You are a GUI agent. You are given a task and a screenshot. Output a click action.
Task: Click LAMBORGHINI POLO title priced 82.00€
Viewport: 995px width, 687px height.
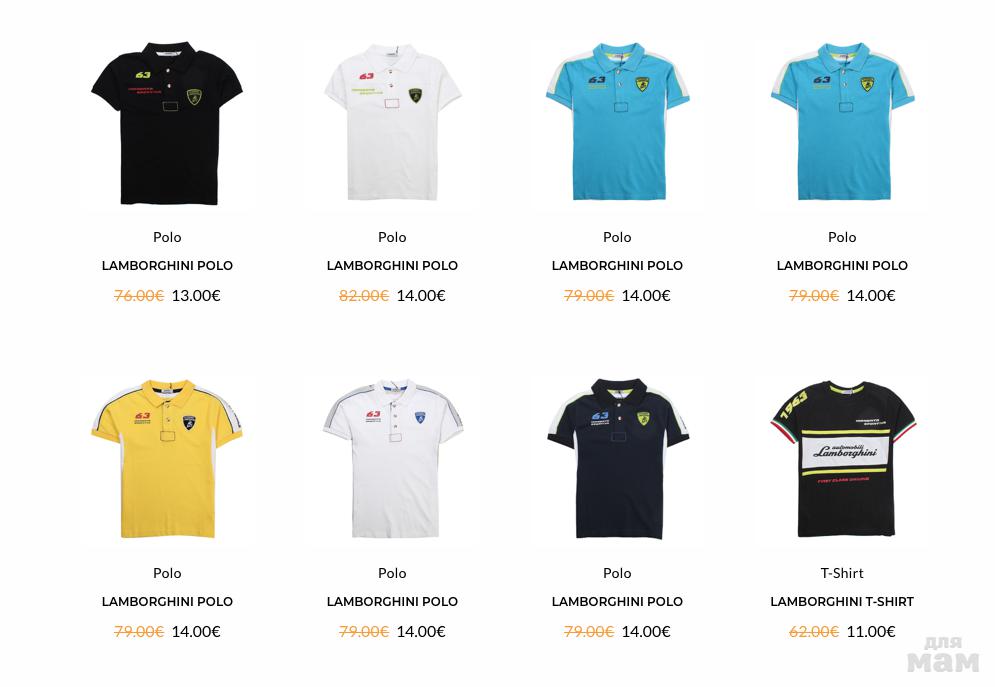point(392,266)
